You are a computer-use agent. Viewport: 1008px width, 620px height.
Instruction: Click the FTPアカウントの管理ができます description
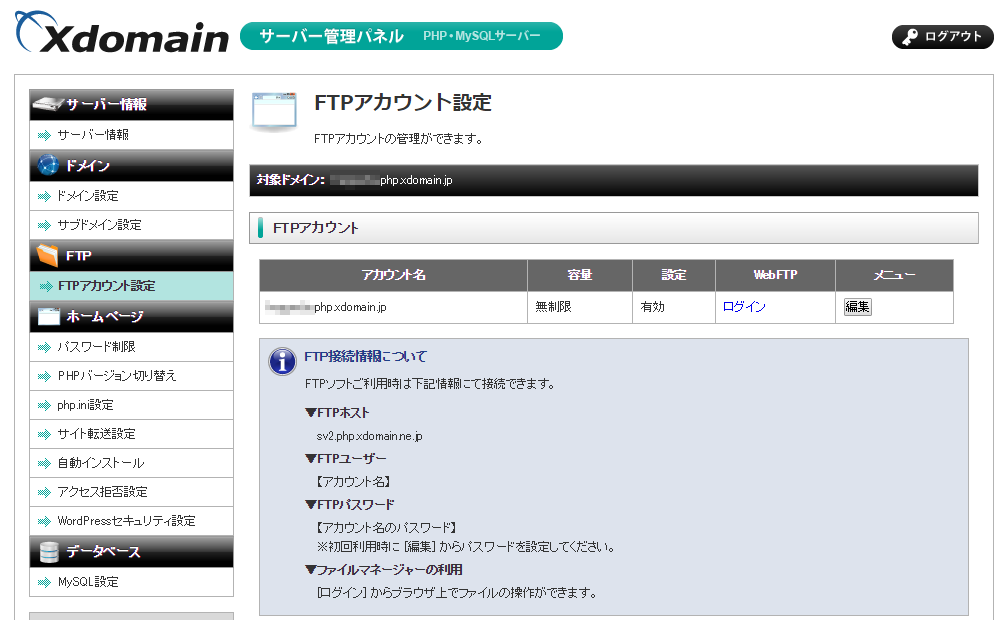(399, 139)
